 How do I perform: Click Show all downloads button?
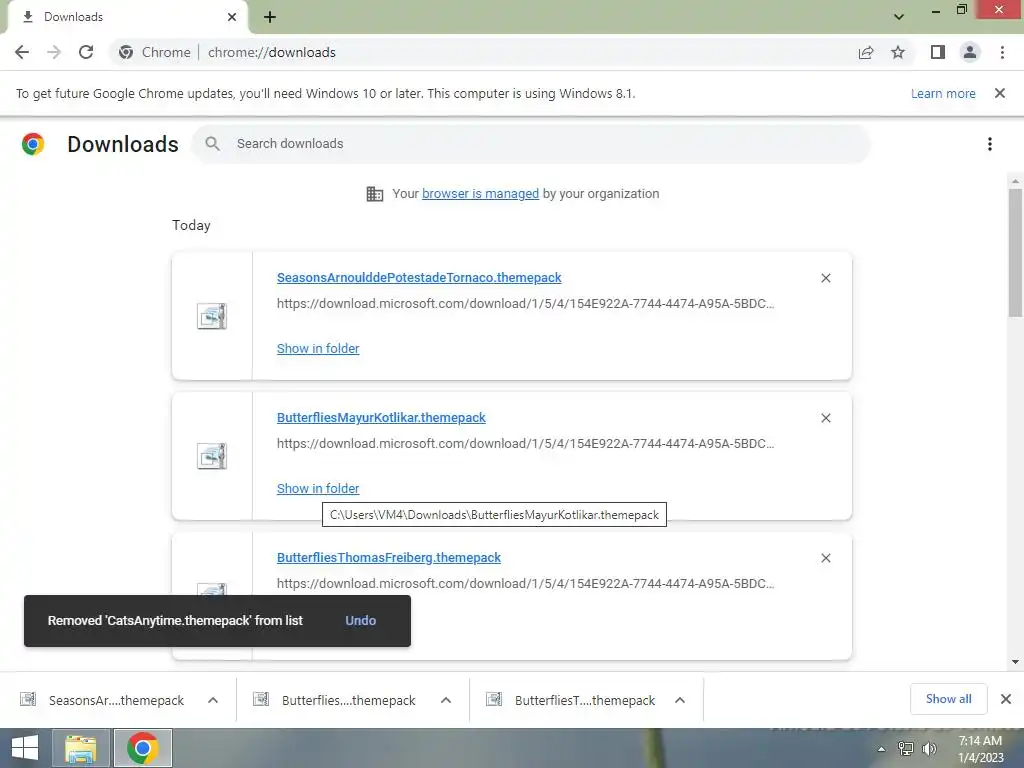pos(948,699)
